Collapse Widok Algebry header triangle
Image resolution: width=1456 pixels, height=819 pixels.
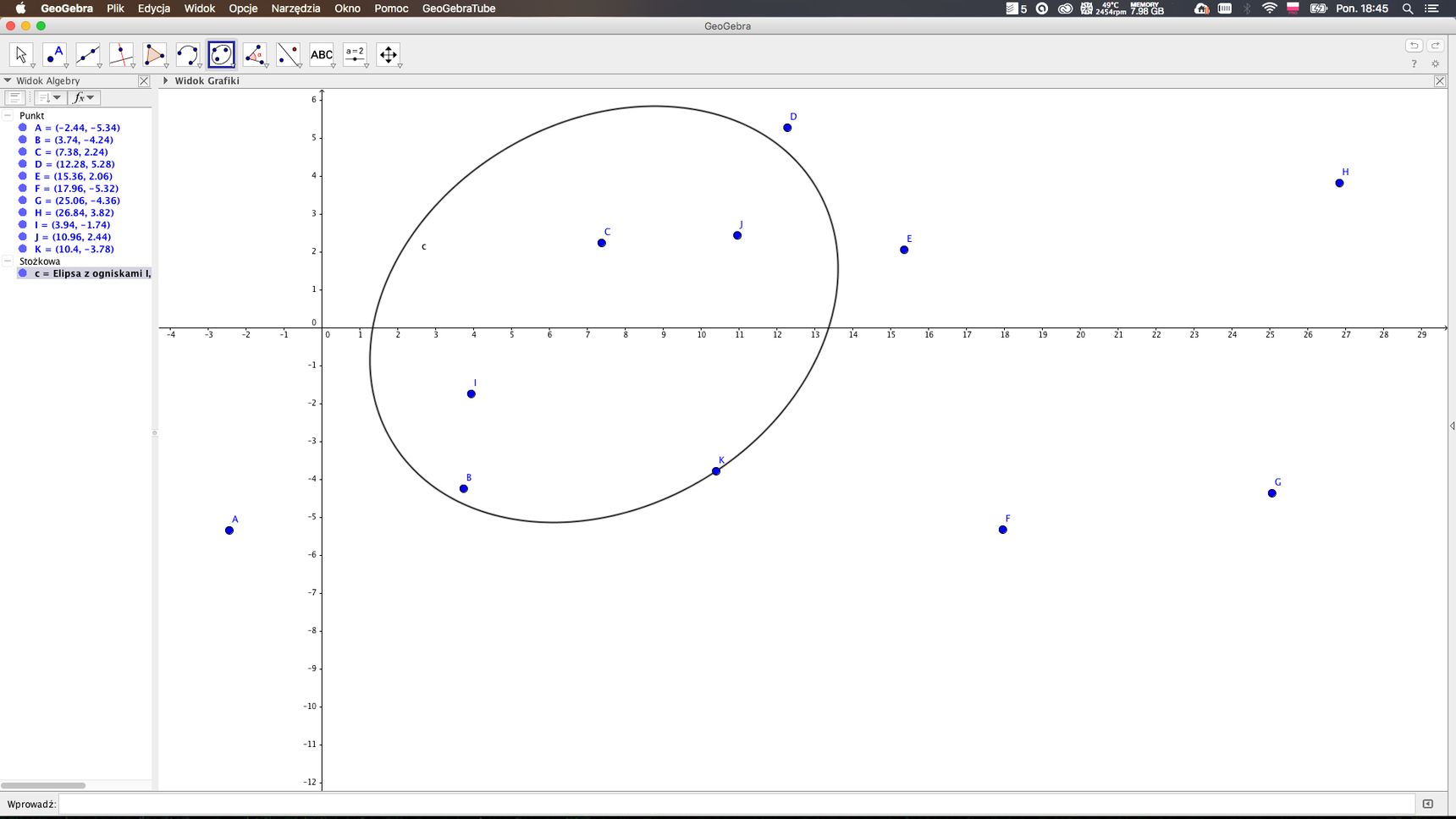(8, 81)
